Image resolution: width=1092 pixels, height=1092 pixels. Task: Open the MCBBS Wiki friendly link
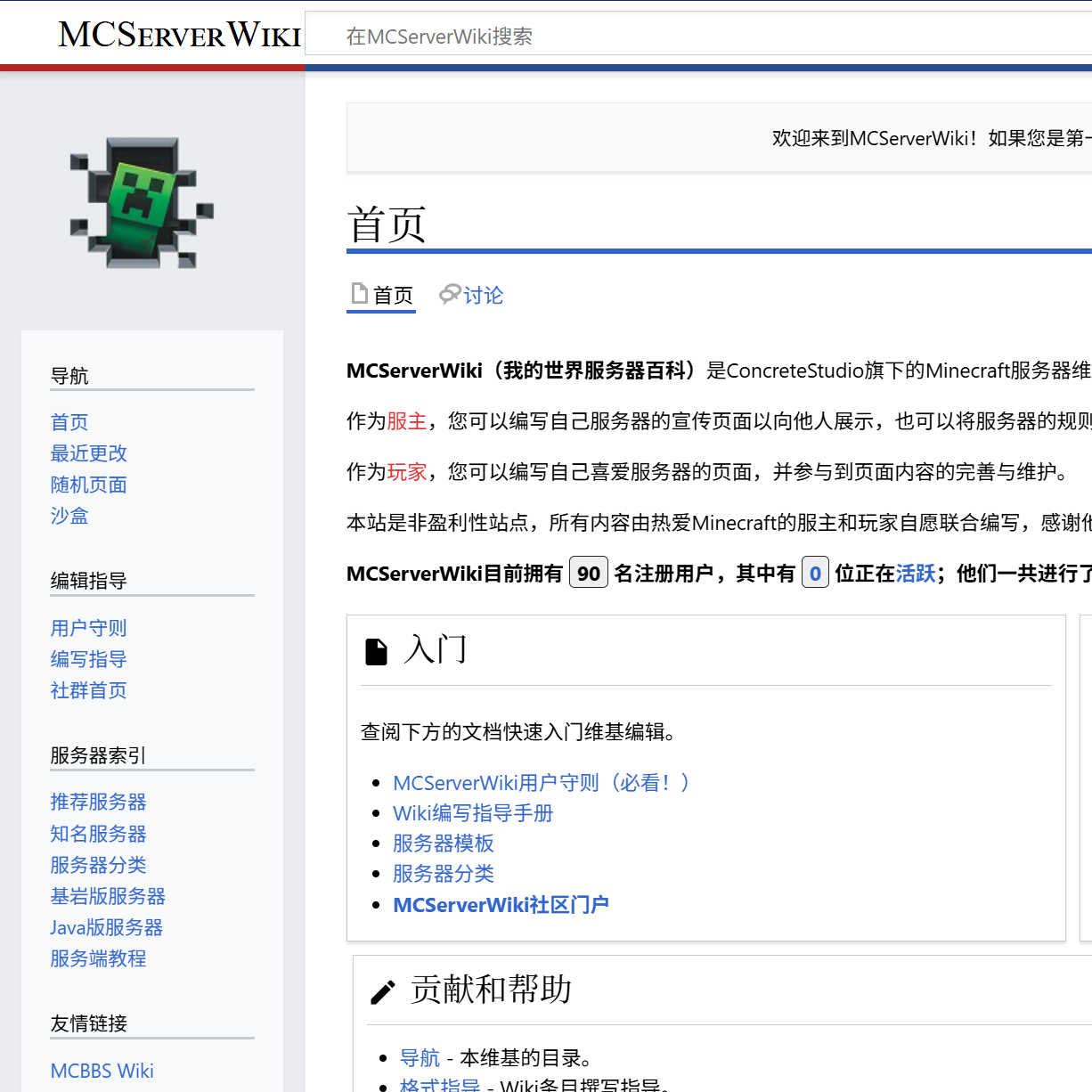[102, 1071]
